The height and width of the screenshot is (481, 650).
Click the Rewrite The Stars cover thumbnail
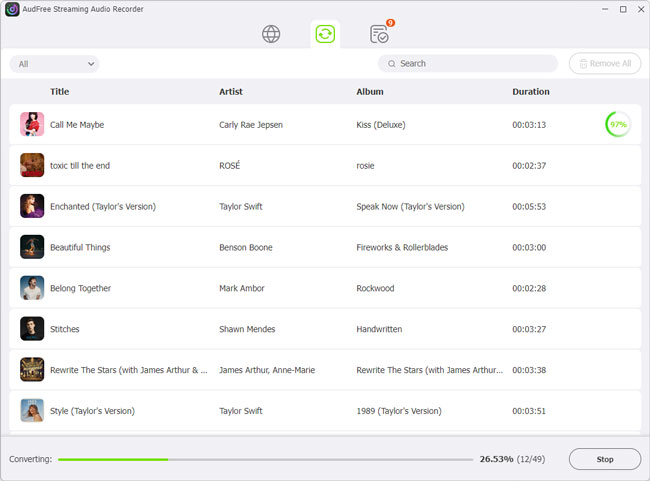tap(32, 369)
